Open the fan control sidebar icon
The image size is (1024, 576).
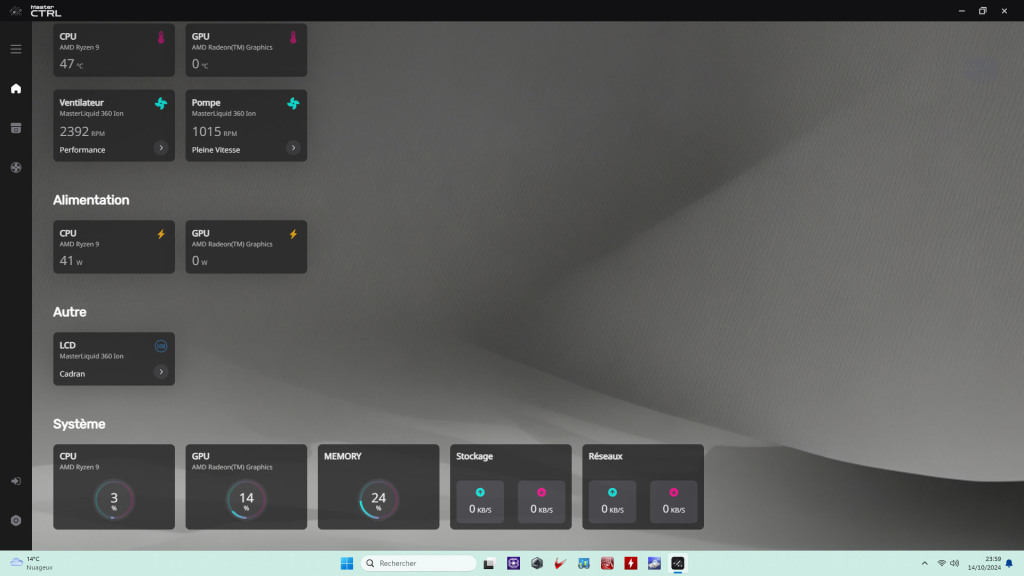[16, 167]
